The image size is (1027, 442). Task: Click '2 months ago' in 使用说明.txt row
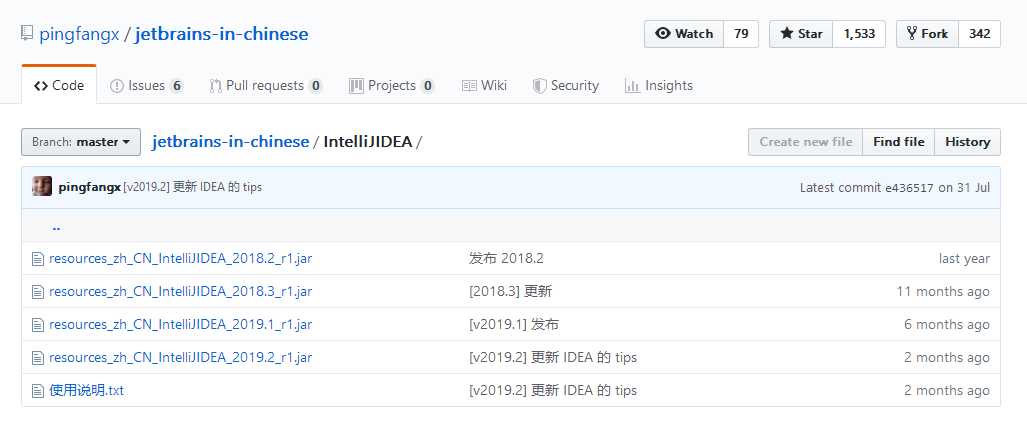[x=947, y=391]
